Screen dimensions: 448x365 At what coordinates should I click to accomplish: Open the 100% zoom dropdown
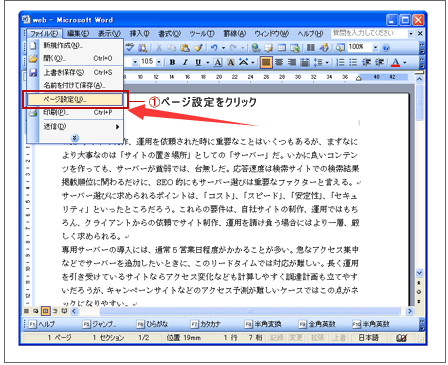coord(375,48)
